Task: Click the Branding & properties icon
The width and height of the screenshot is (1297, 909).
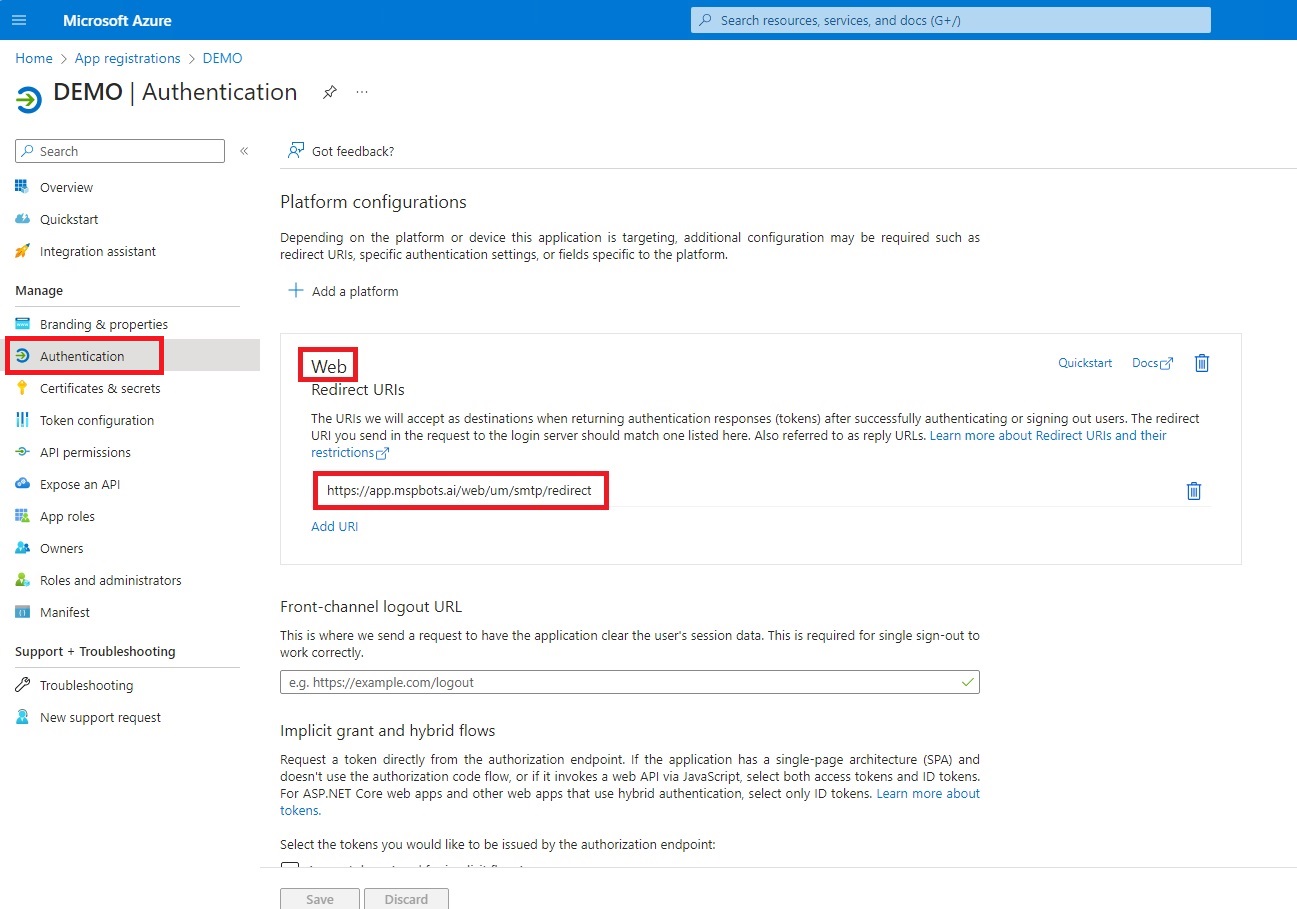Action: [x=22, y=324]
